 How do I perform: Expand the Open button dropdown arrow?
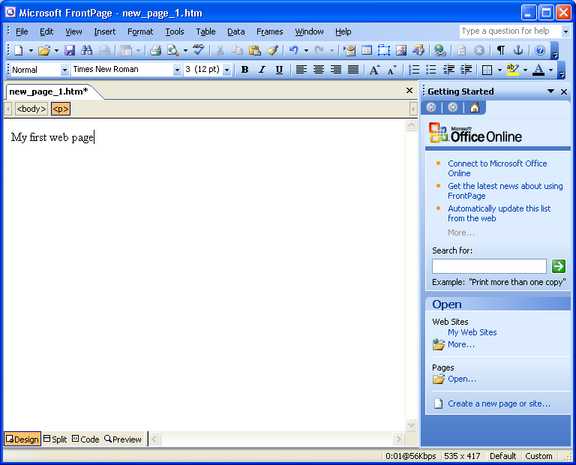(x=56, y=50)
